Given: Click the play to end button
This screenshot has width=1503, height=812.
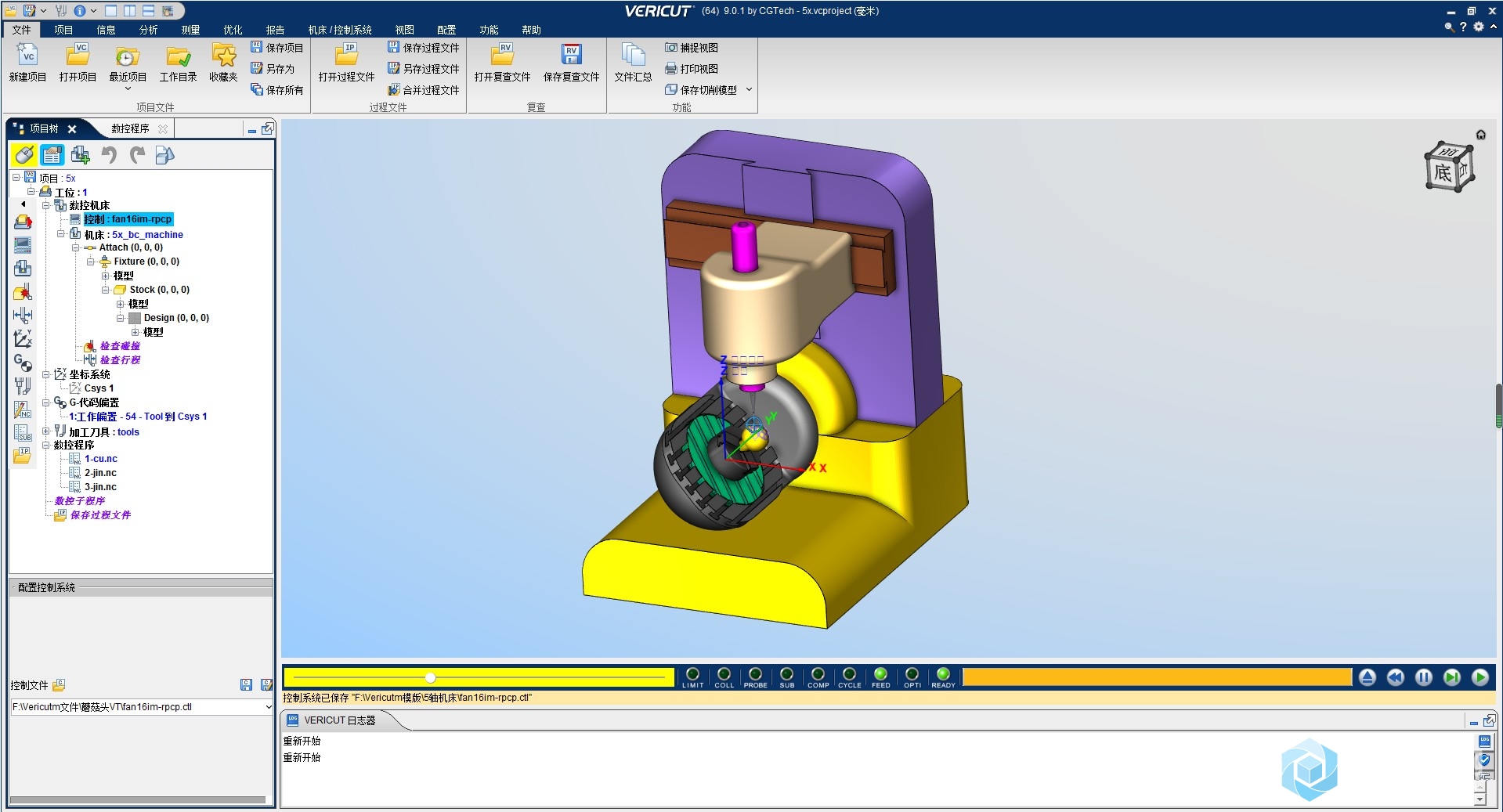Looking at the screenshot, I should pos(1480,677).
